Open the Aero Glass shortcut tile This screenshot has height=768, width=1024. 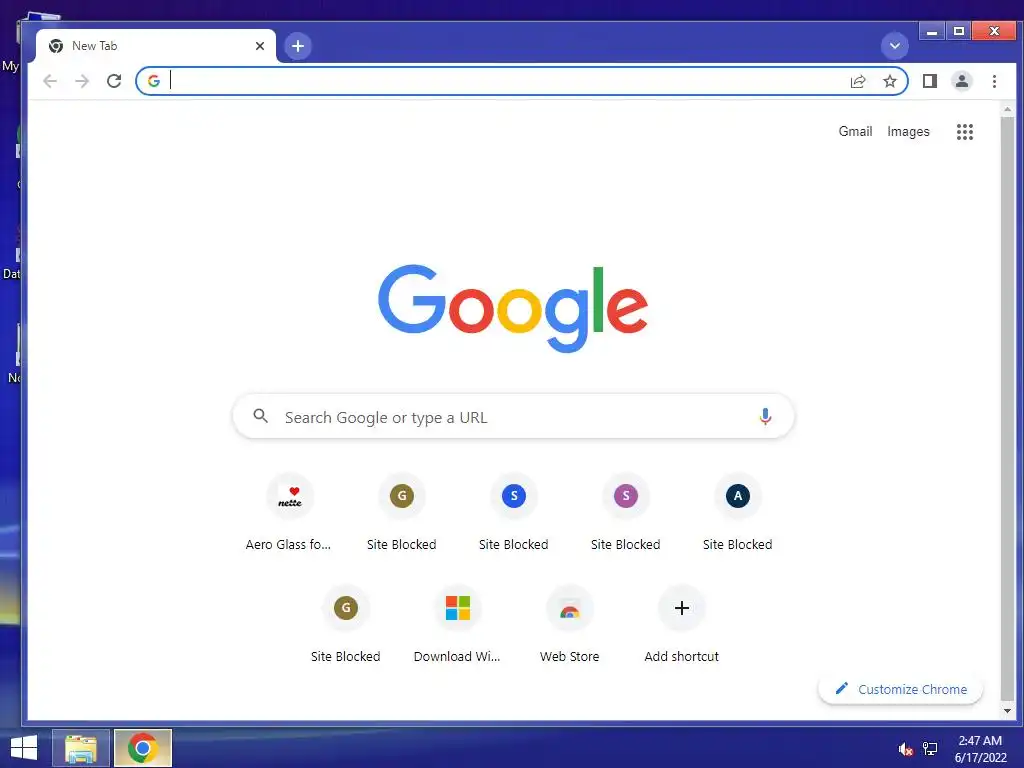point(289,513)
